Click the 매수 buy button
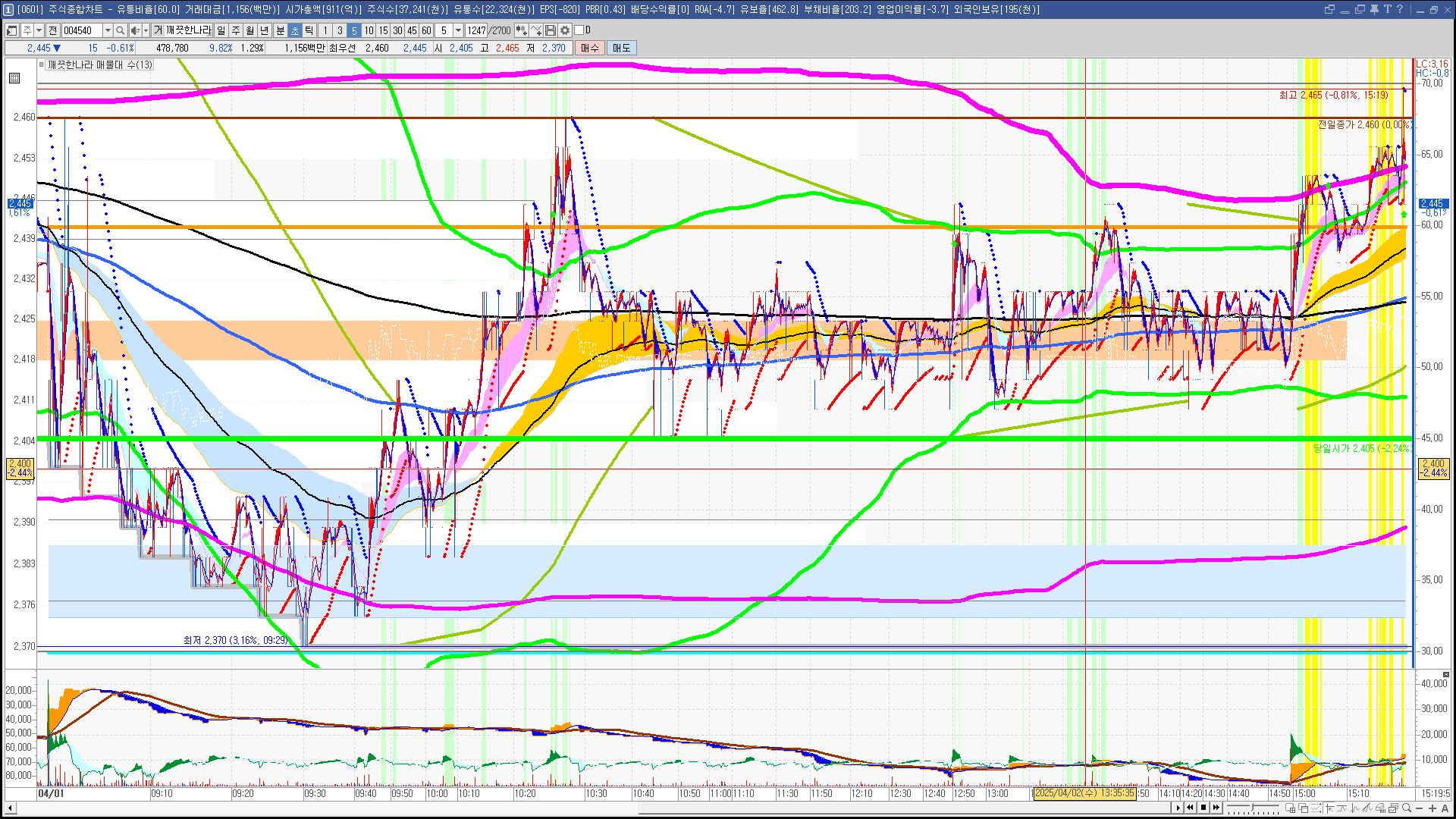Screen dimensions: 1456x819 (590, 48)
